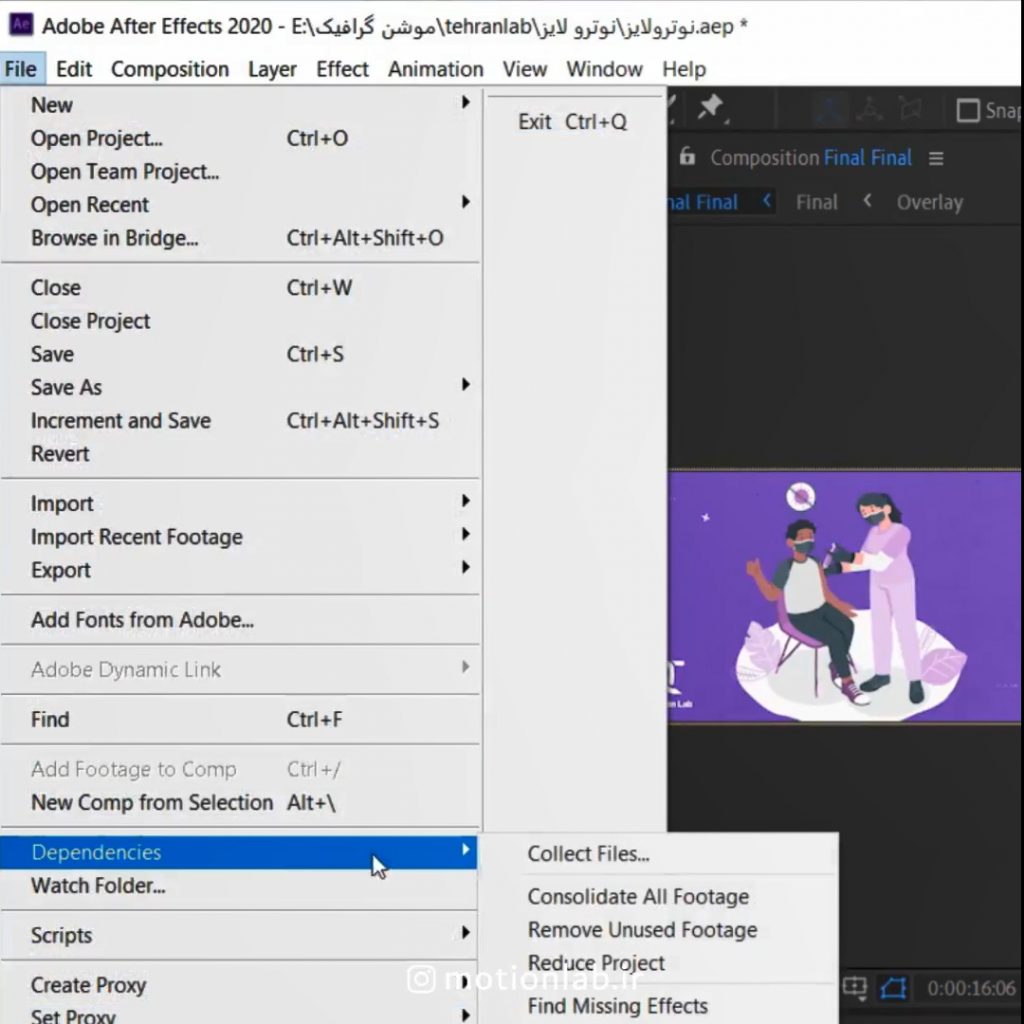1024x1024 pixels.
Task: Switch to the Overlay composition breadcrumb
Action: 929,202
